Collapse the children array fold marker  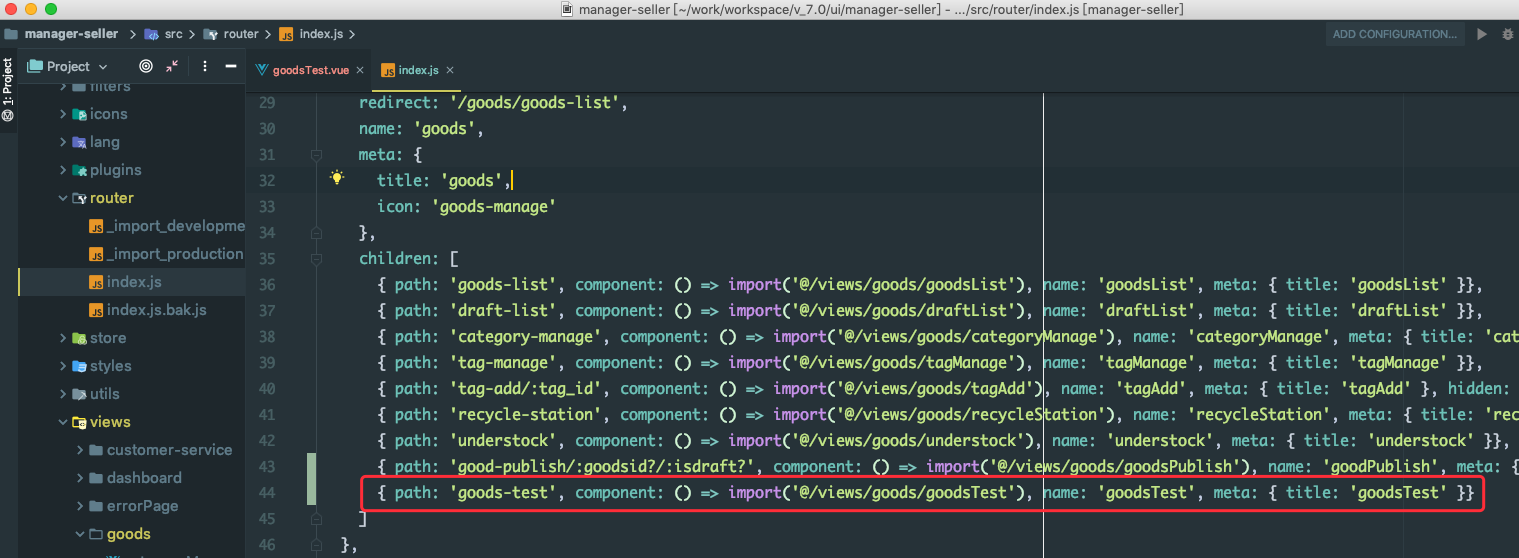[316, 259]
